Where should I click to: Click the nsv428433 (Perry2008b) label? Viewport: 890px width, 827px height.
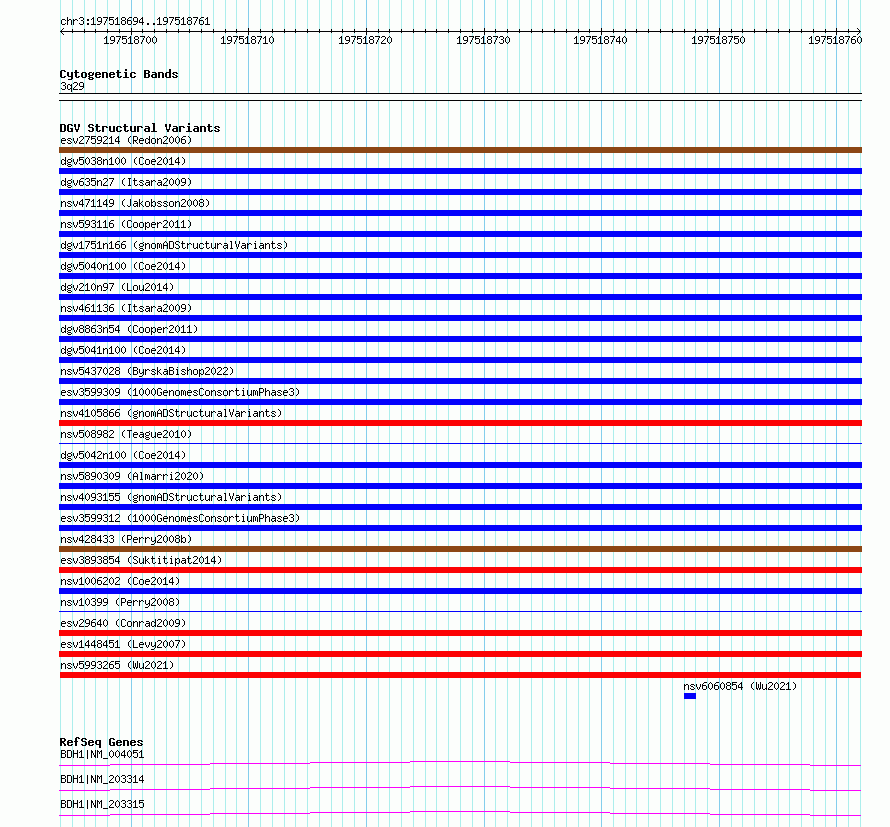click(126, 539)
